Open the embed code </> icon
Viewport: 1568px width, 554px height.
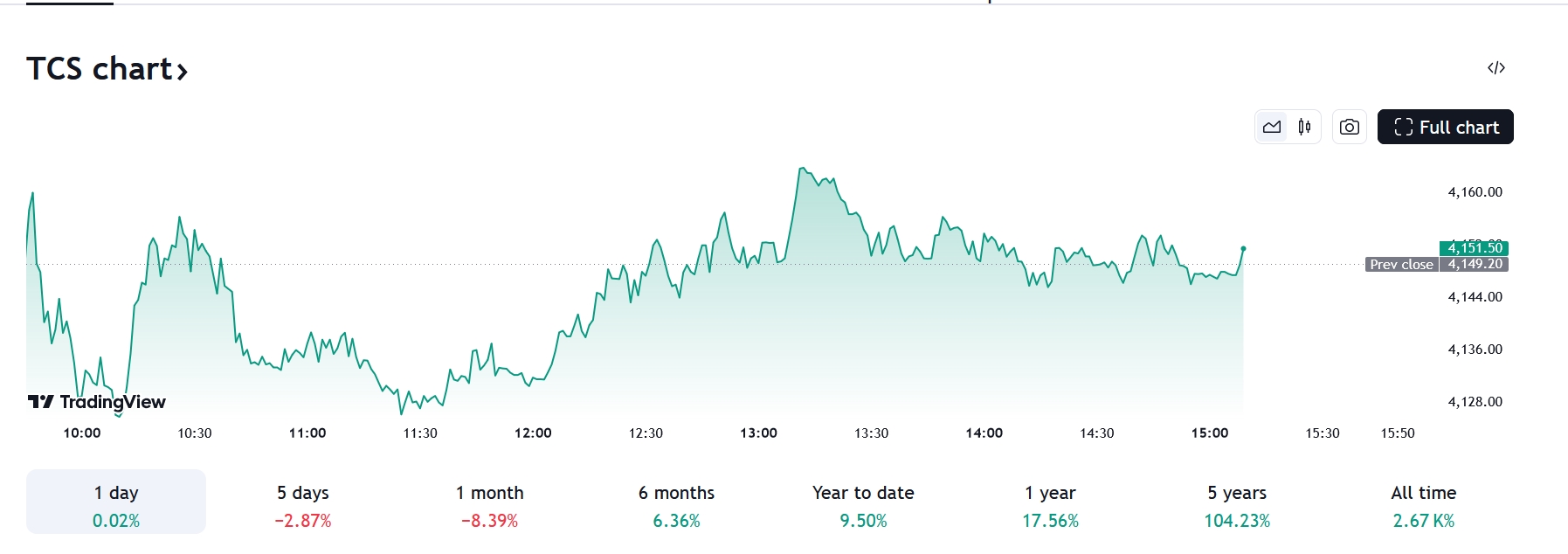point(1495,67)
